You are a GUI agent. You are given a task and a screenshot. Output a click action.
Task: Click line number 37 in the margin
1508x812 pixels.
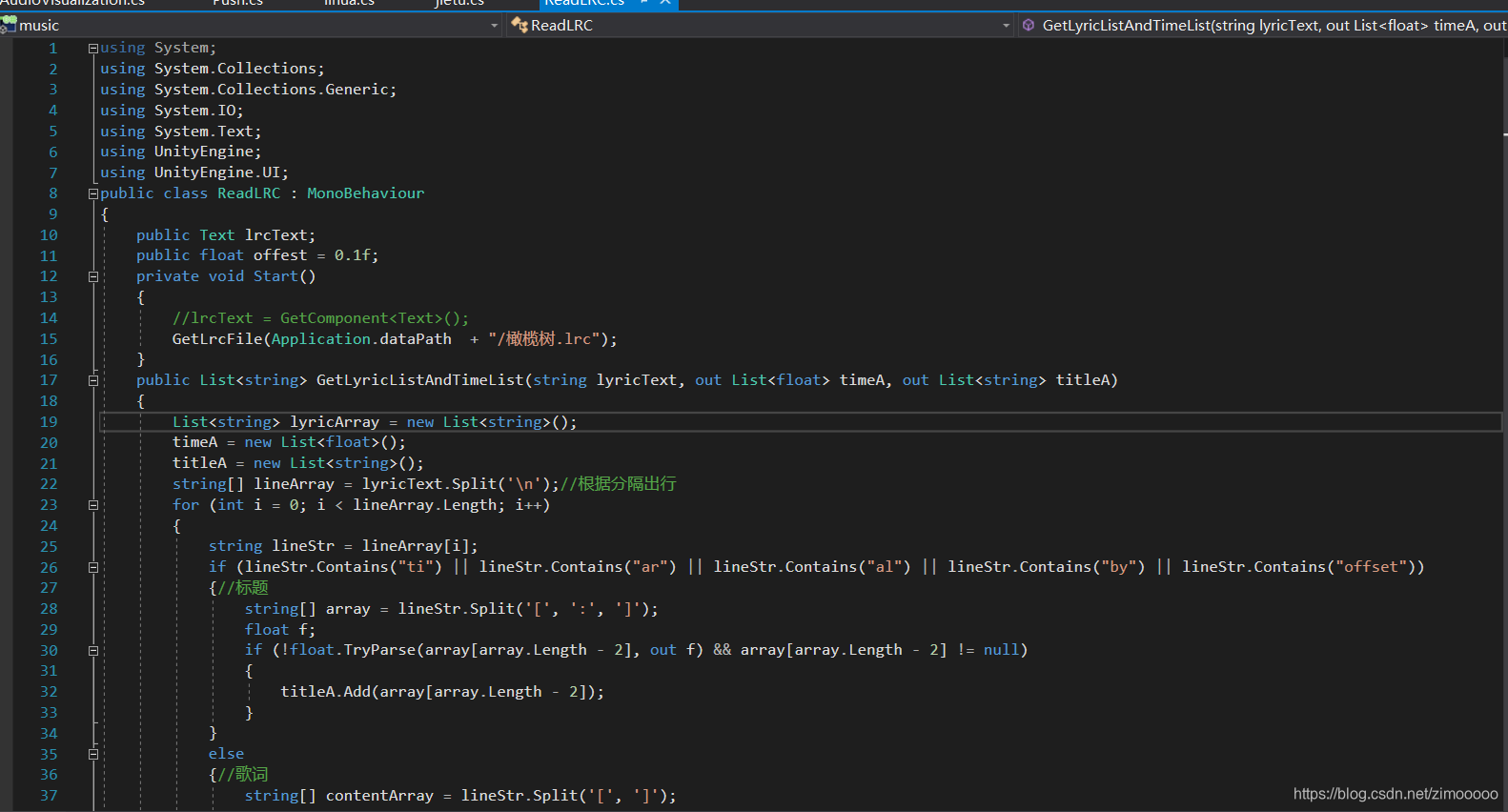pyautogui.click(x=49, y=796)
